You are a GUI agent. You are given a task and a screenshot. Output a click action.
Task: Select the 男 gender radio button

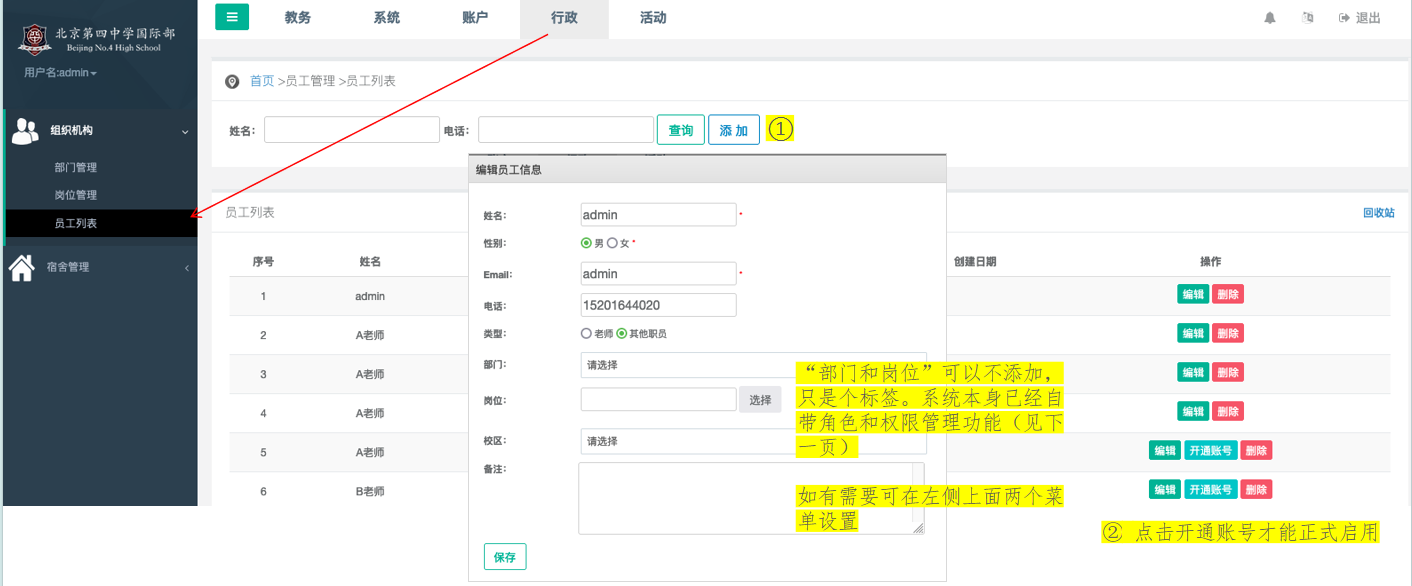click(x=586, y=243)
